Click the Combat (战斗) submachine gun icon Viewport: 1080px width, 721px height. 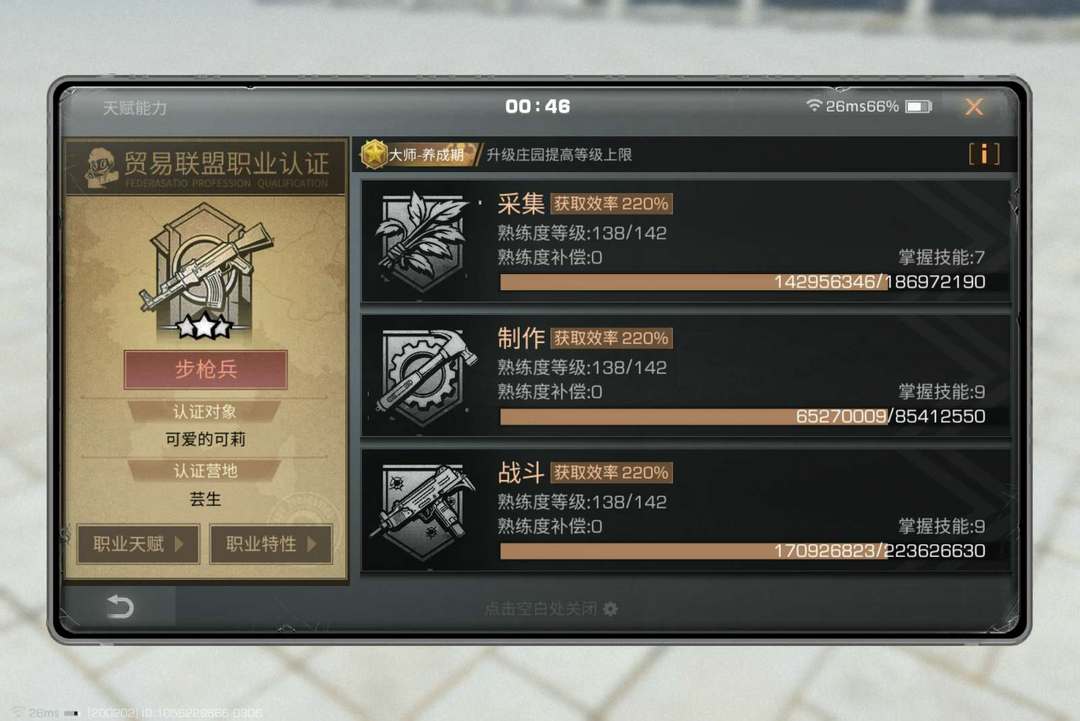click(423, 510)
